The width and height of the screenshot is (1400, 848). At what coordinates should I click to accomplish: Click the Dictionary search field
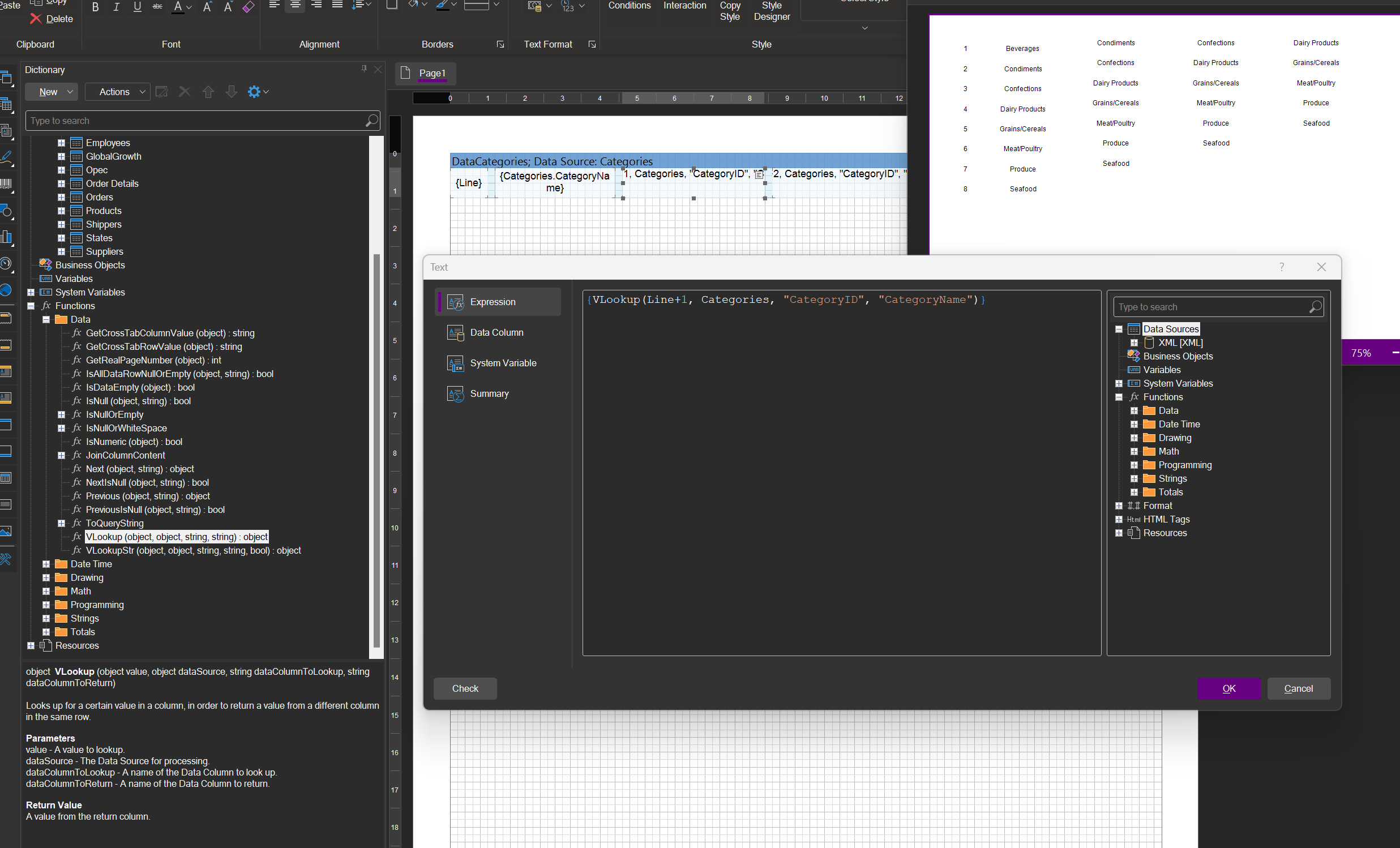(x=202, y=121)
